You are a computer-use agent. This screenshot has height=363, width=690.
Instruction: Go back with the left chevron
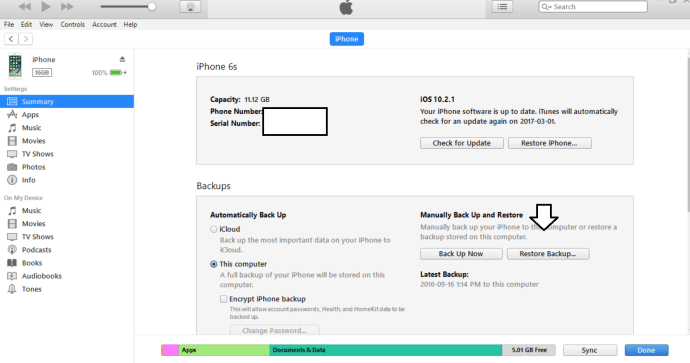click(x=11, y=39)
